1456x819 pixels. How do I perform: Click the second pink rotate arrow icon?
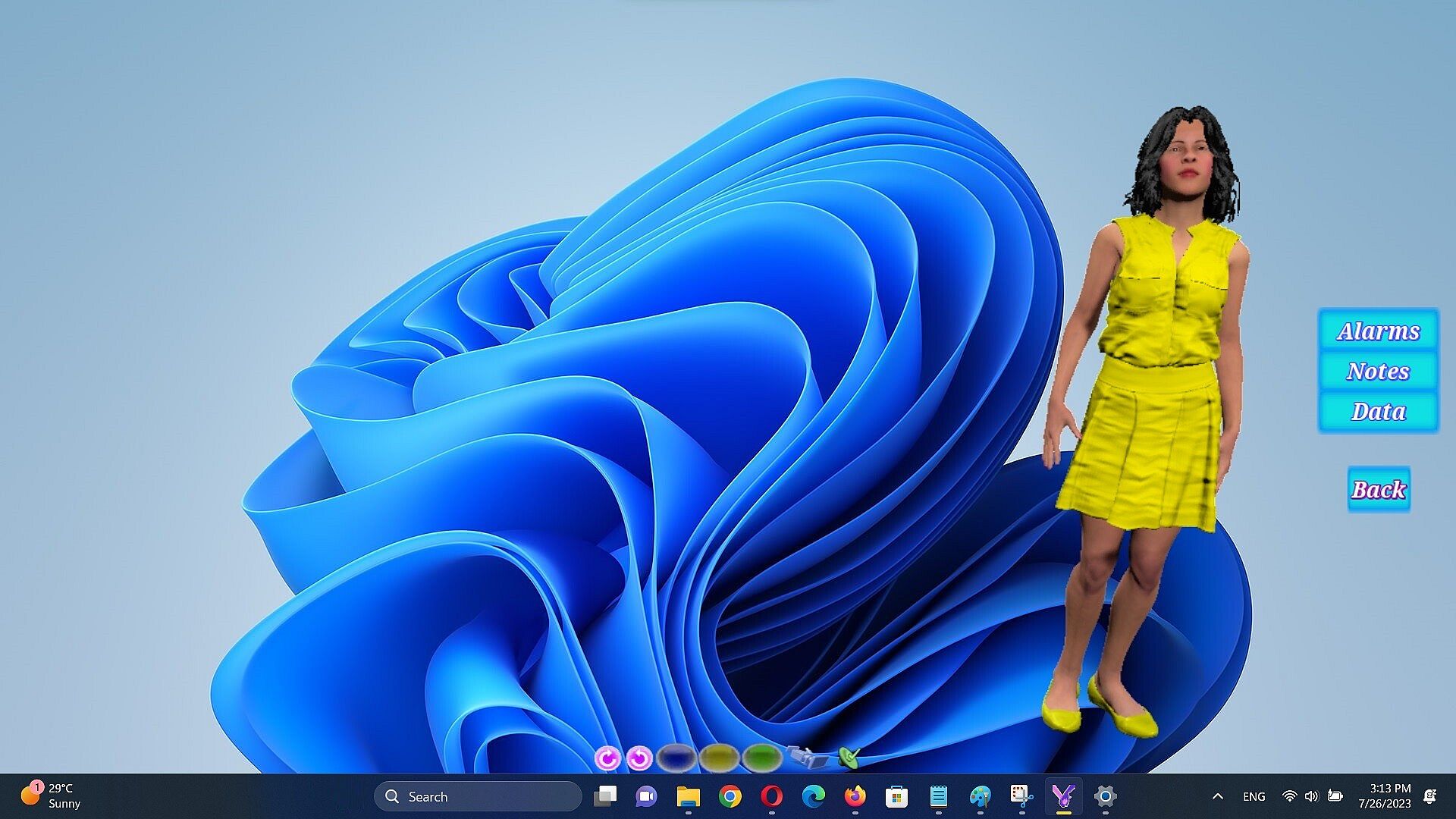click(x=640, y=758)
